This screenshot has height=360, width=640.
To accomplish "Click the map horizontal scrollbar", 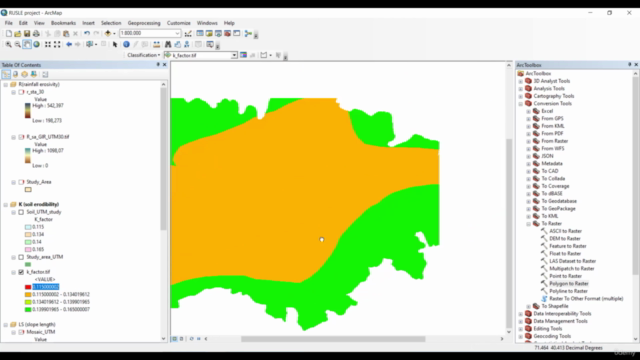I will [x=333, y=339].
